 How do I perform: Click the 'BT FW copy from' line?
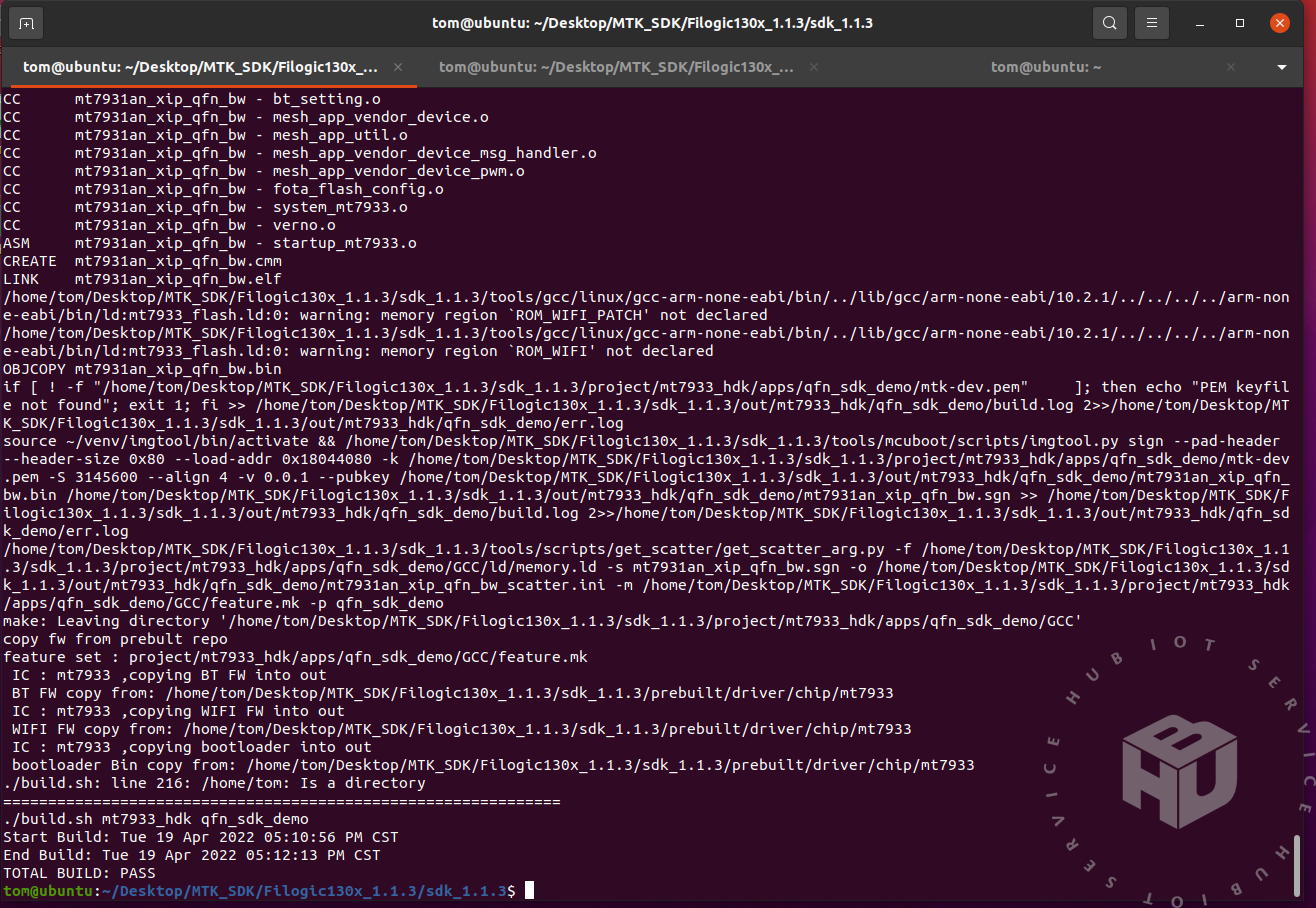pos(452,693)
